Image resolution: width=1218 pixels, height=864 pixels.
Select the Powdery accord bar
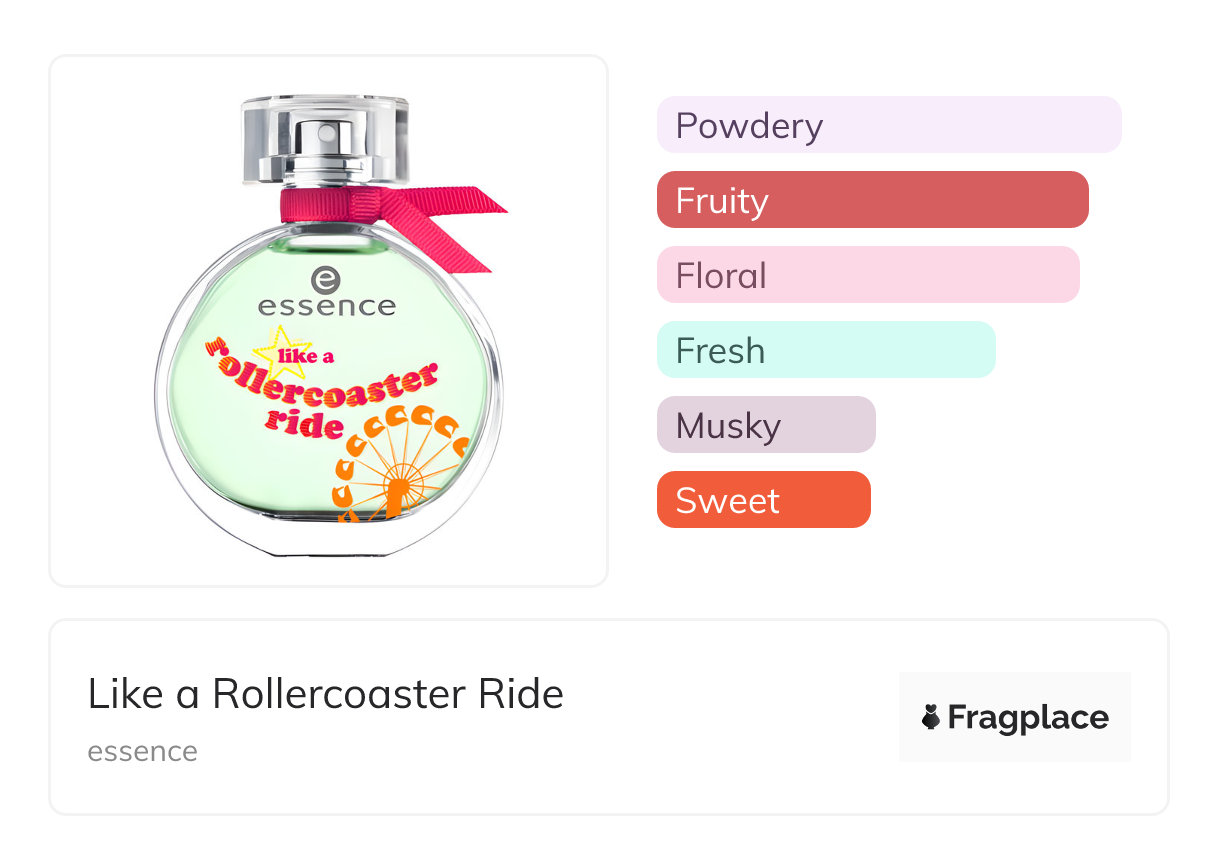click(888, 125)
